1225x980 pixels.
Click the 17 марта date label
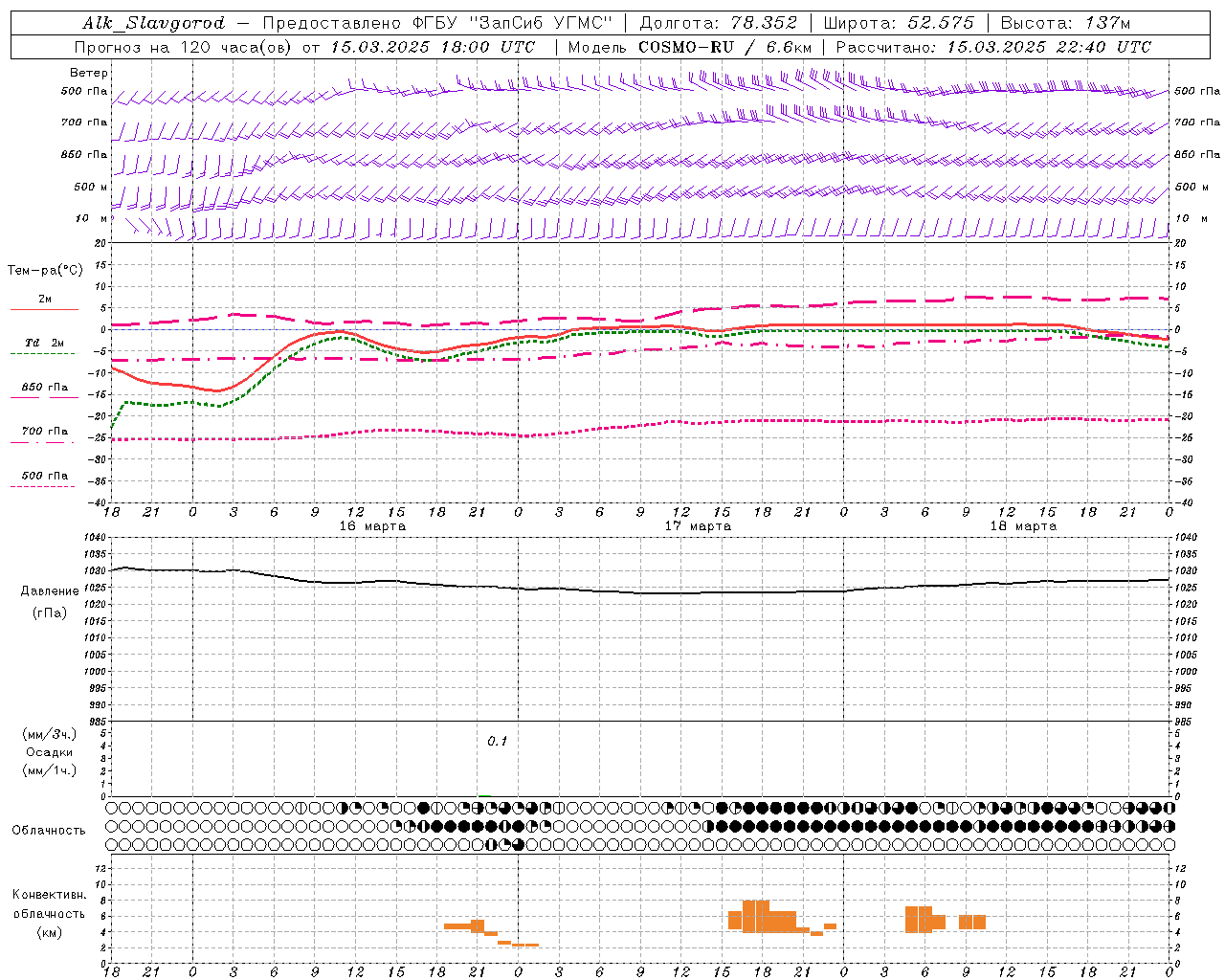point(698,526)
